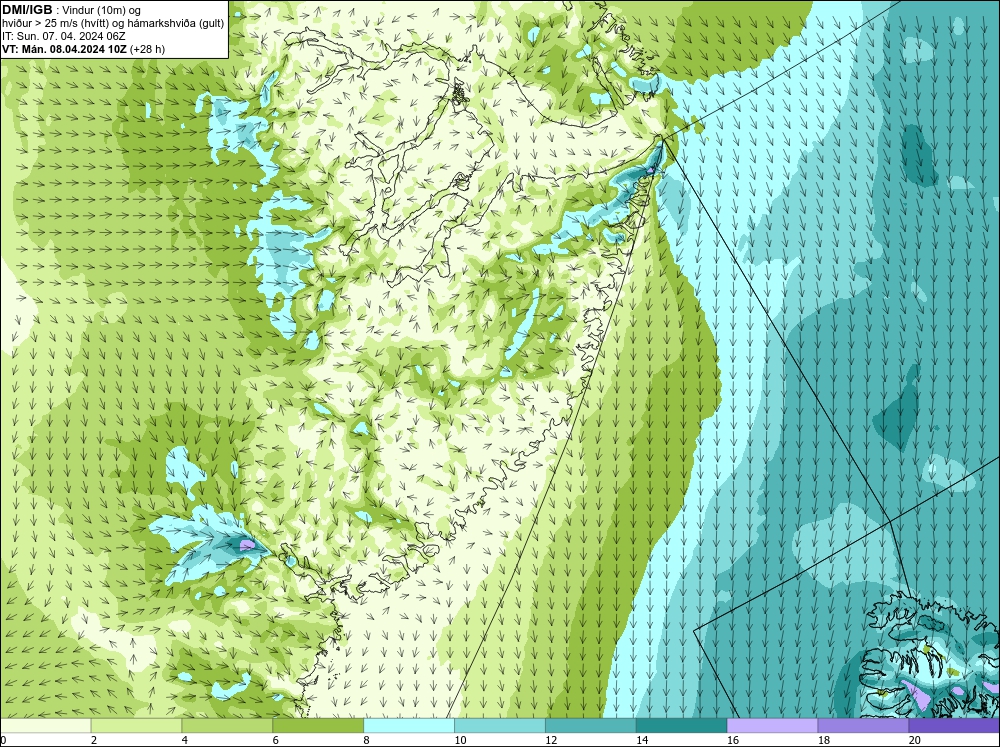Select the 12–14 m/s teal swatch
The width and height of the screenshot is (1000, 747).
coord(591,726)
